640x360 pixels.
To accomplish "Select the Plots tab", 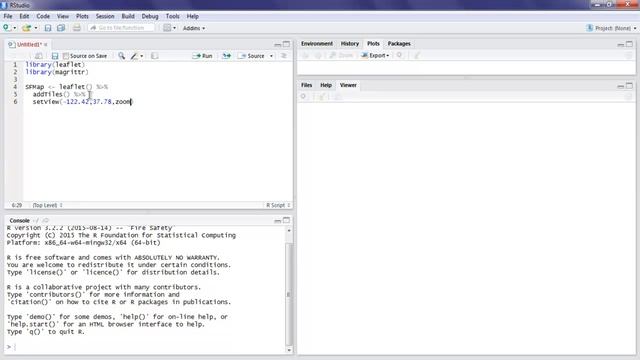I will 373,44.
